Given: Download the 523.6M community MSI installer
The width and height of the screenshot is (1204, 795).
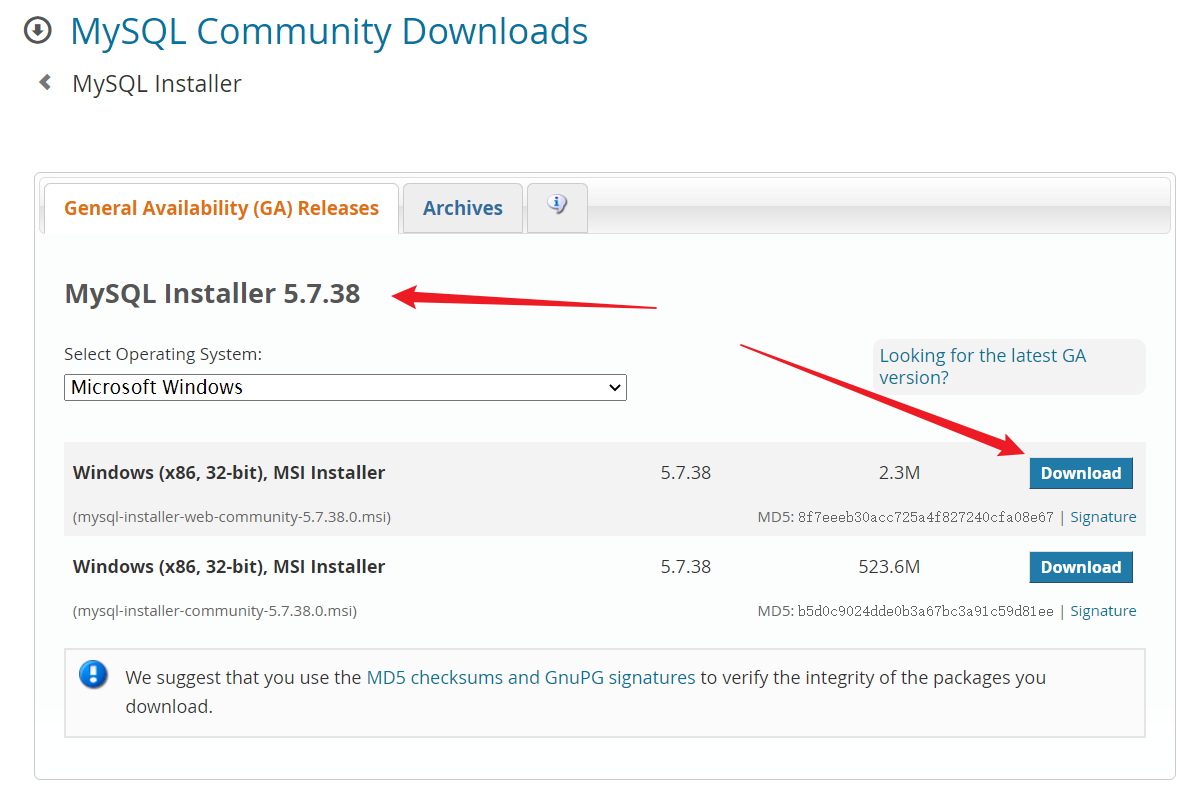Looking at the screenshot, I should pyautogui.click(x=1081, y=567).
